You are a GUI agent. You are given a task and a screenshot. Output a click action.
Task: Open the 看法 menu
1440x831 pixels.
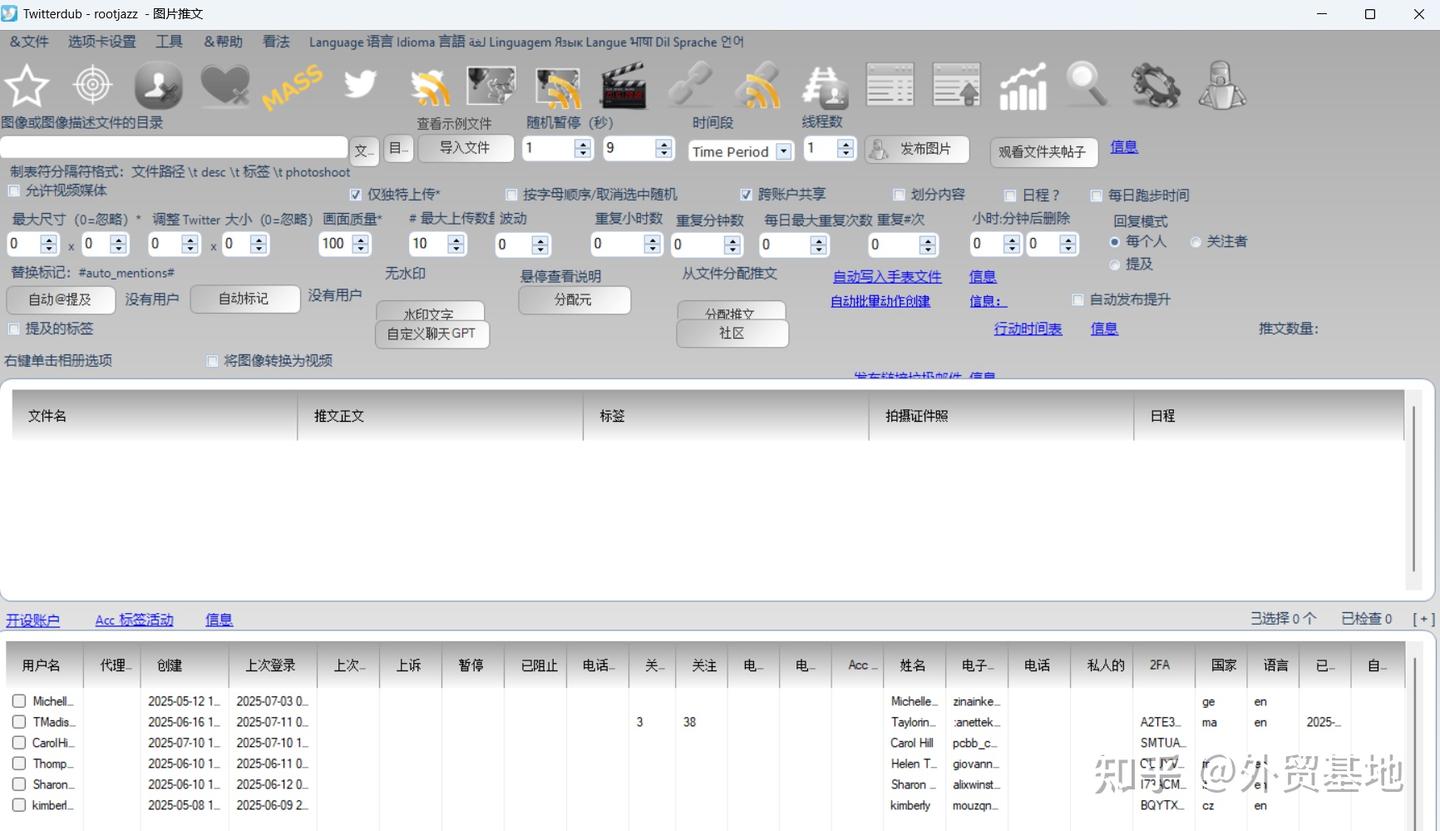pos(276,42)
